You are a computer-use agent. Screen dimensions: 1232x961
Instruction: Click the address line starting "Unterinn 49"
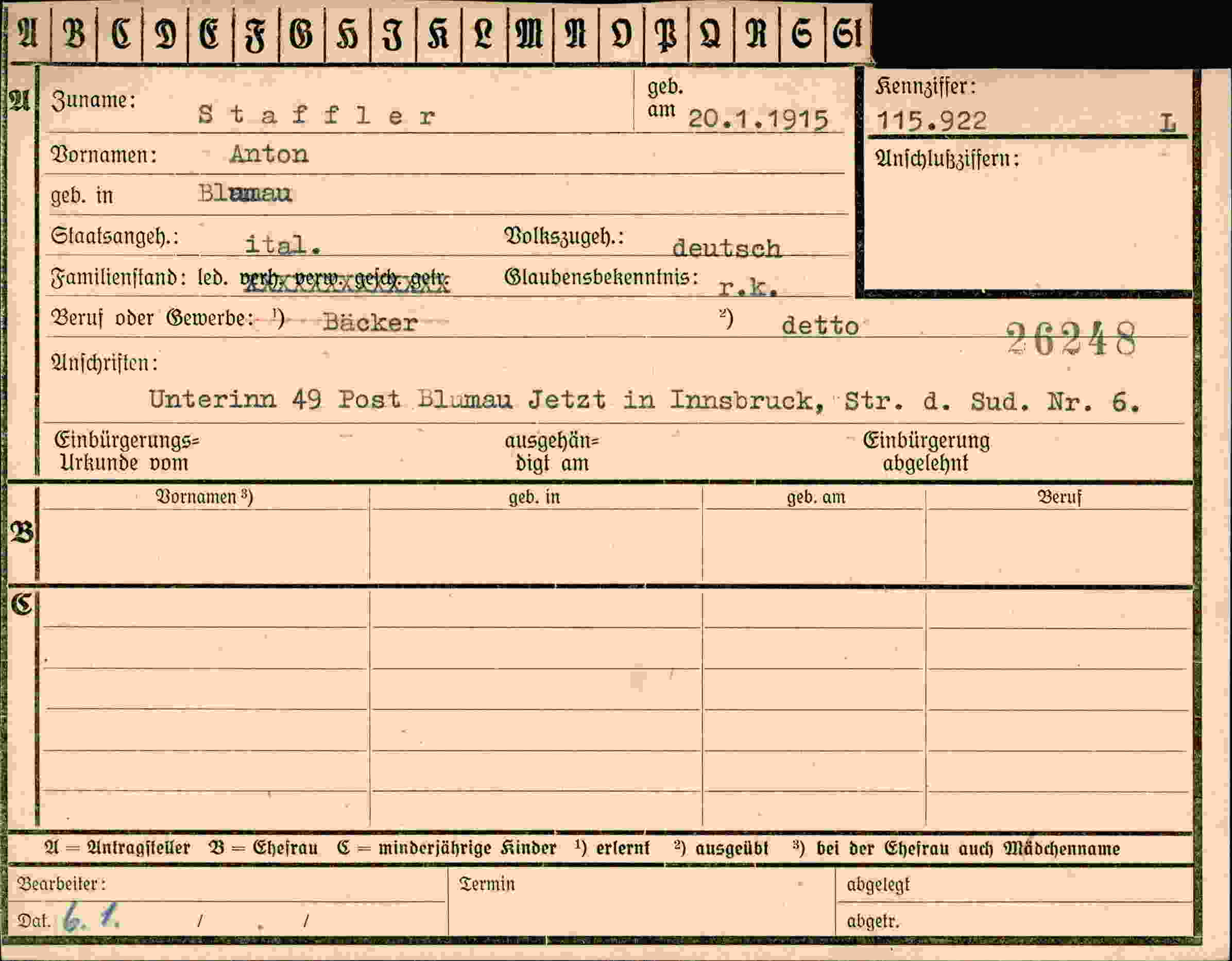pos(644,401)
